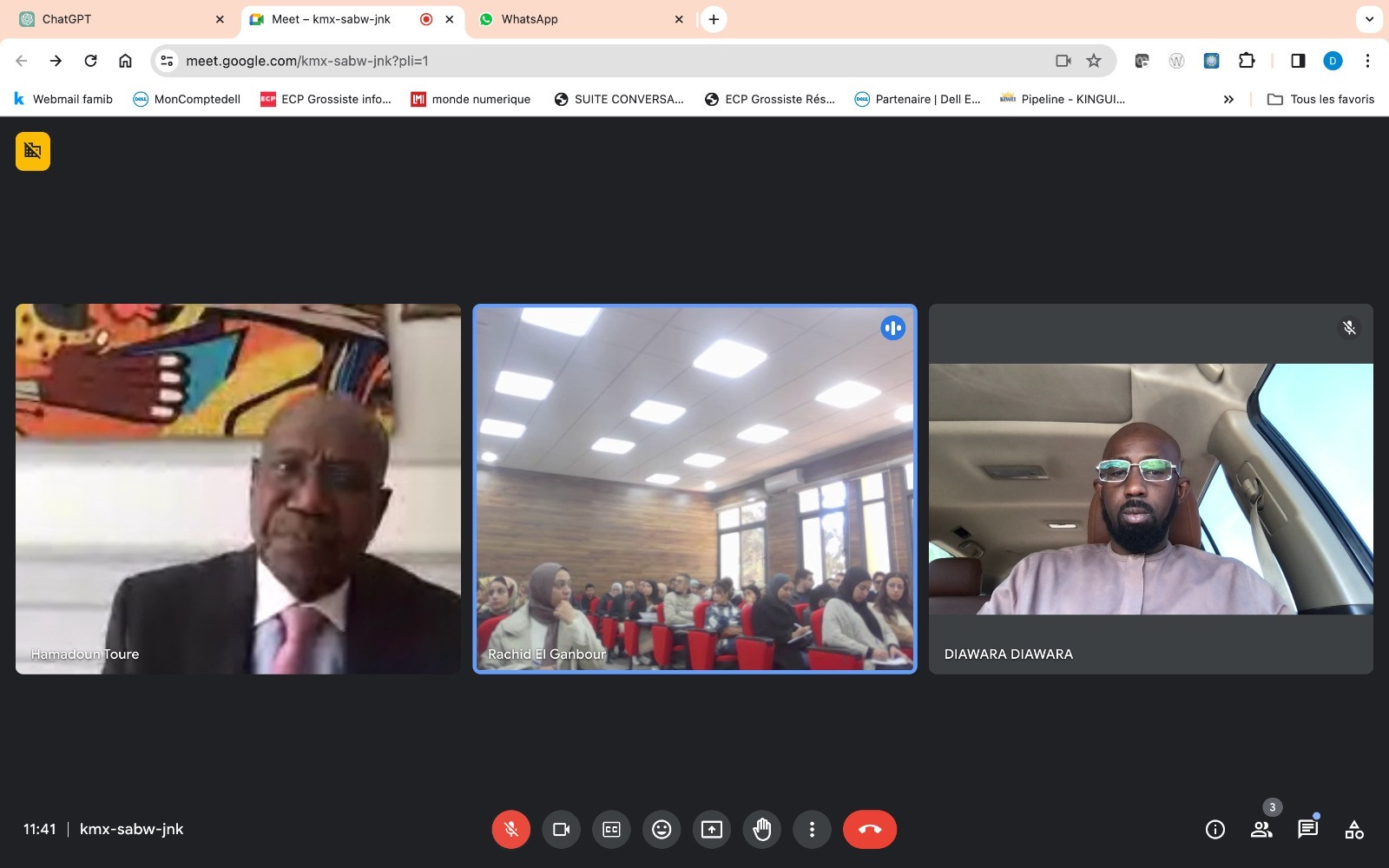
Task: Close the ChatGPT tab
Action: pos(220,19)
